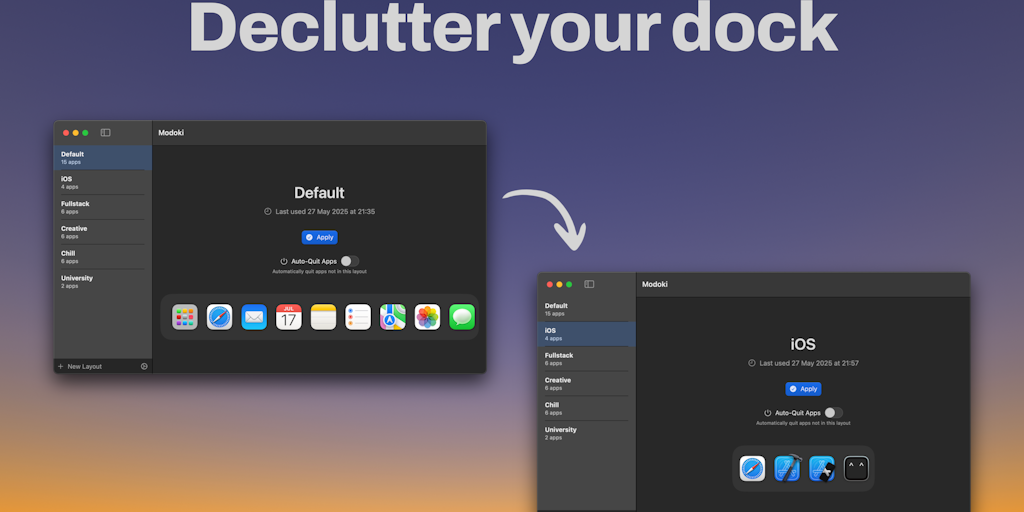Viewport: 1024px width, 512px height.
Task: Click 'Last used 27 May 2025 at 21:57' text
Action: click(809, 363)
